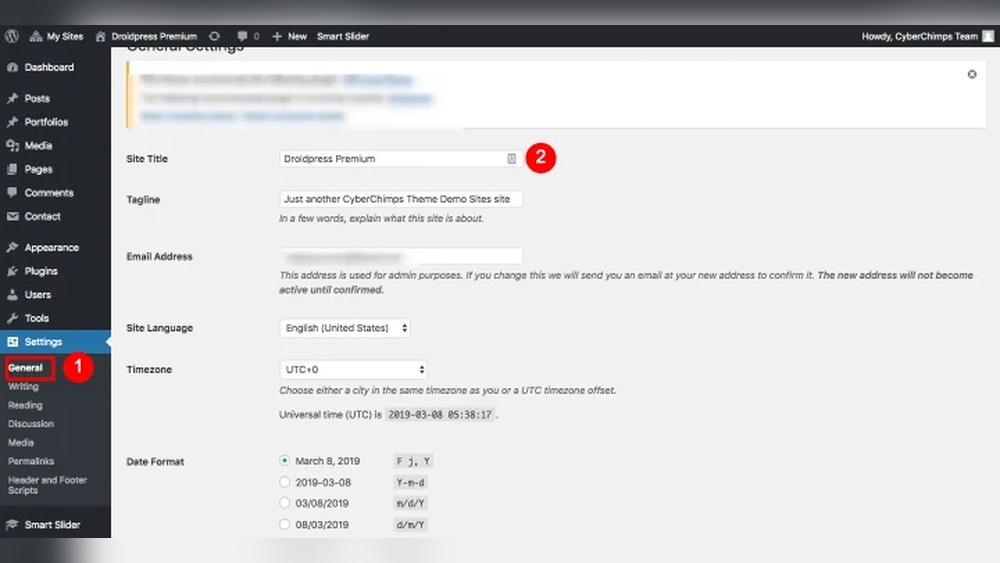Go to Writing settings submenu

point(23,386)
